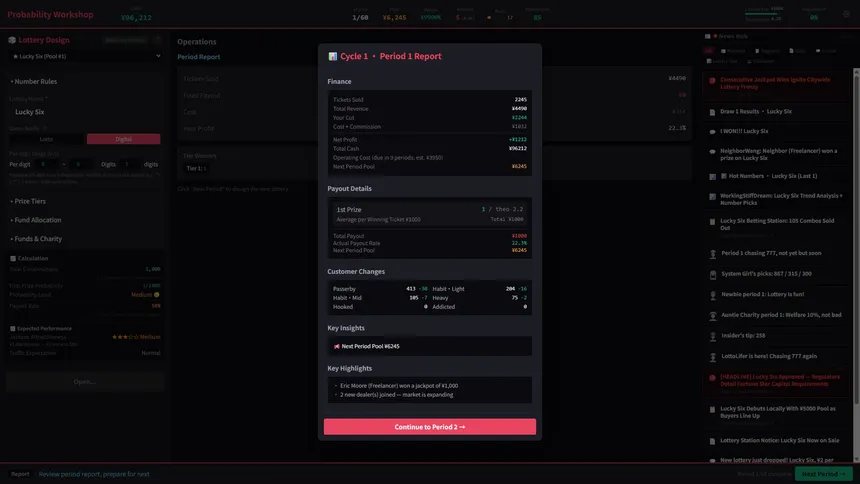Expand the Number Rules section
The height and width of the screenshot is (484, 860).
(x=35, y=81)
